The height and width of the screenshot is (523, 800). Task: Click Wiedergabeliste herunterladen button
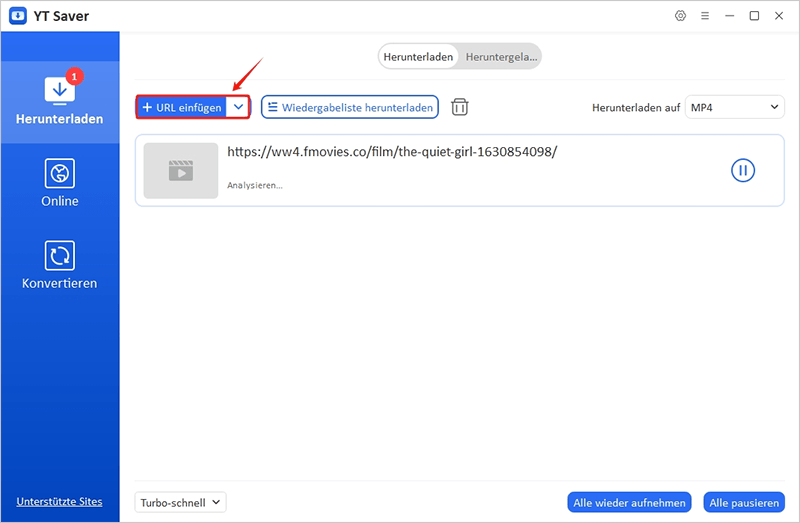point(350,107)
